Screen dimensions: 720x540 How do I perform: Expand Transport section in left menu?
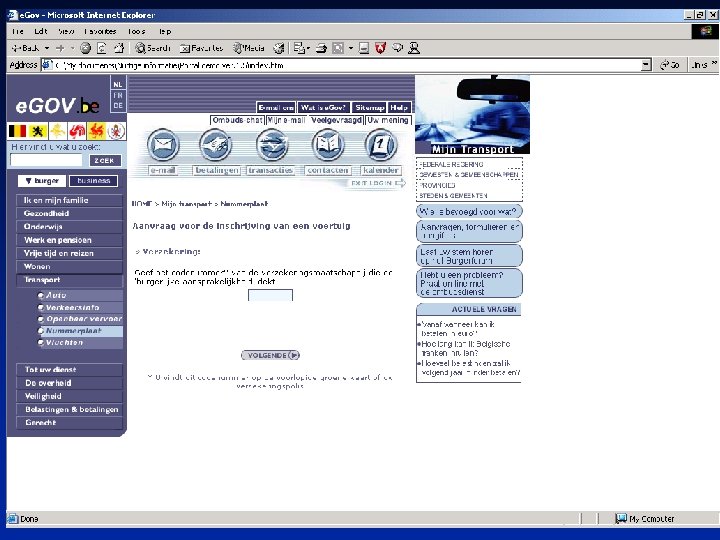click(x=69, y=280)
